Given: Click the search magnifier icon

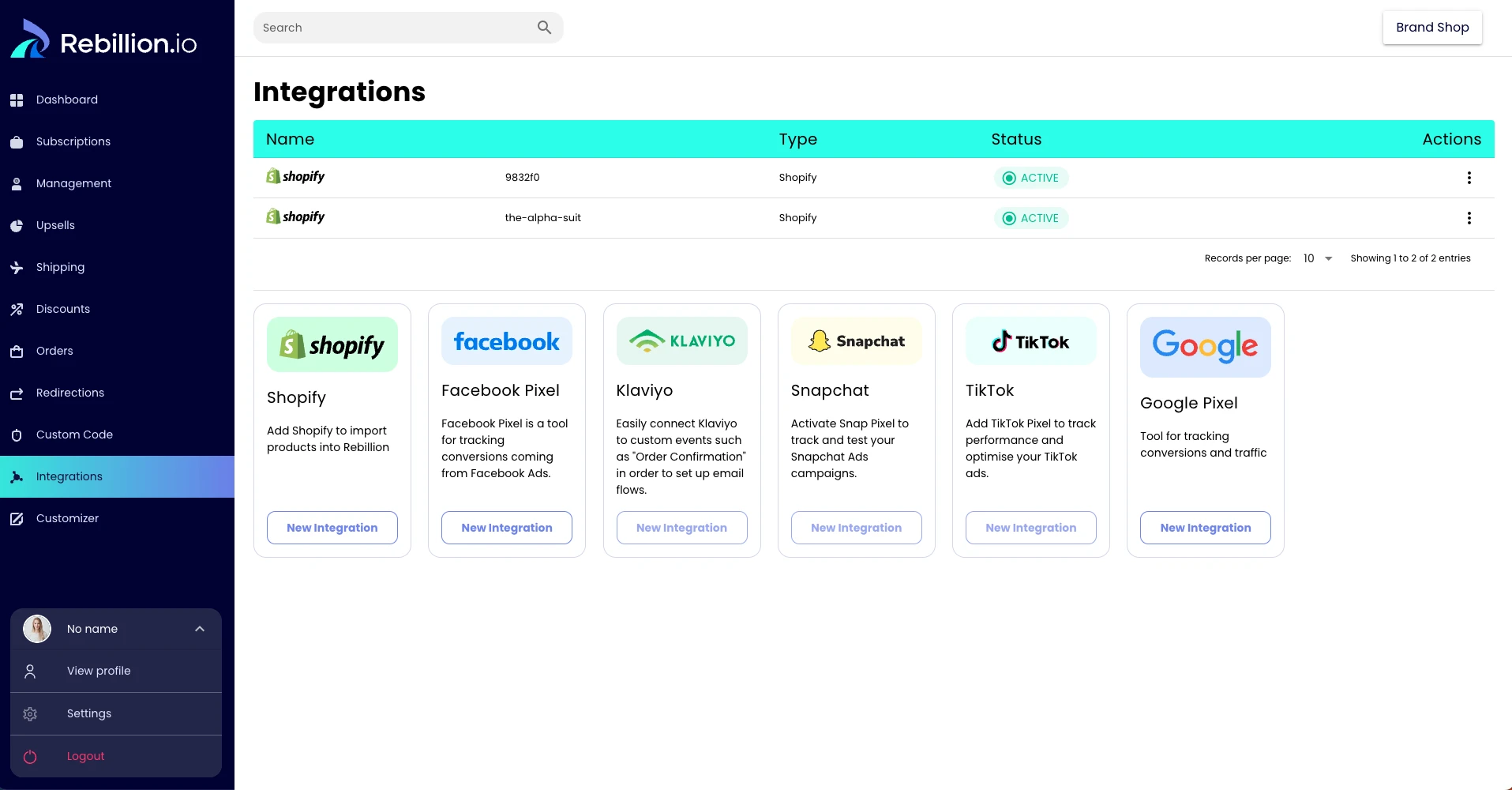Looking at the screenshot, I should coord(544,28).
